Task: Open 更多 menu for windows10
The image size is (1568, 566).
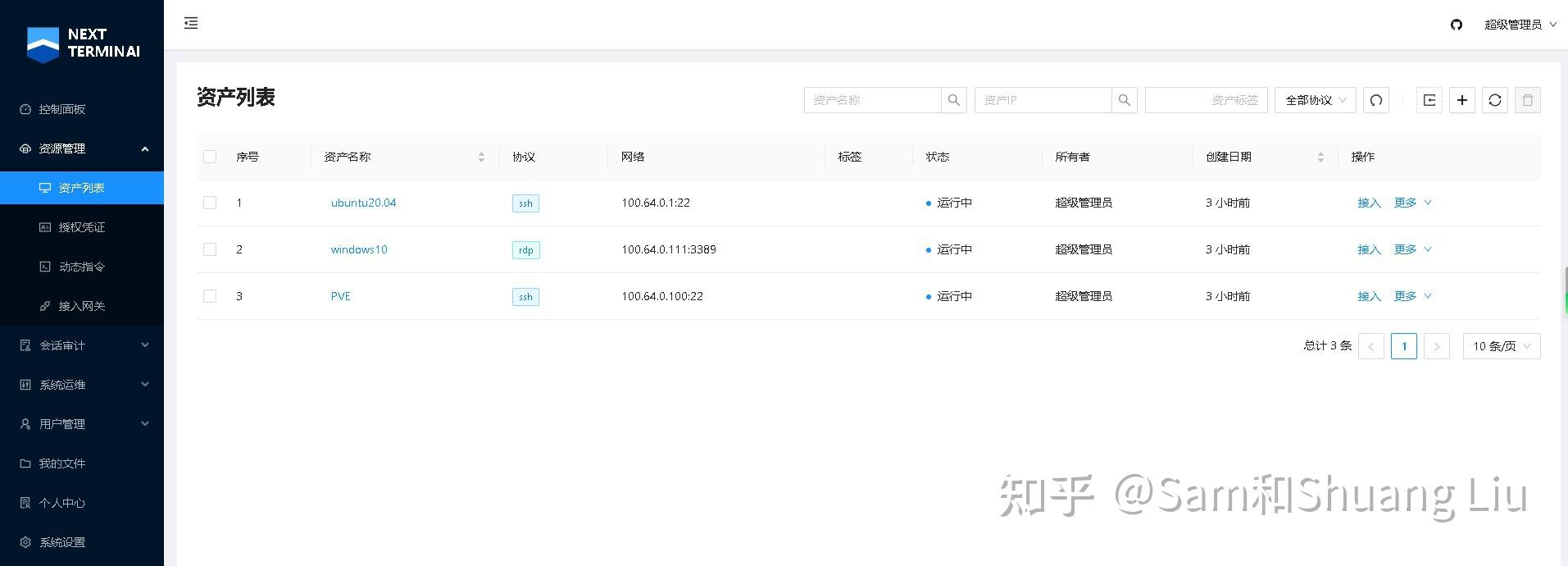Action: point(1412,249)
